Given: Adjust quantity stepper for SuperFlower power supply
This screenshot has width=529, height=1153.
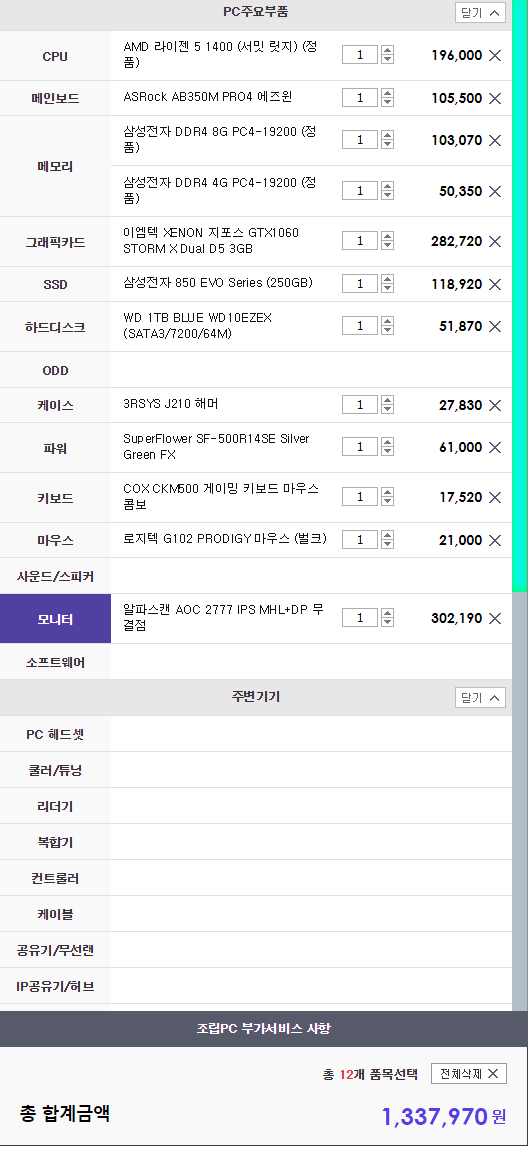Looking at the screenshot, I should click(x=388, y=447).
